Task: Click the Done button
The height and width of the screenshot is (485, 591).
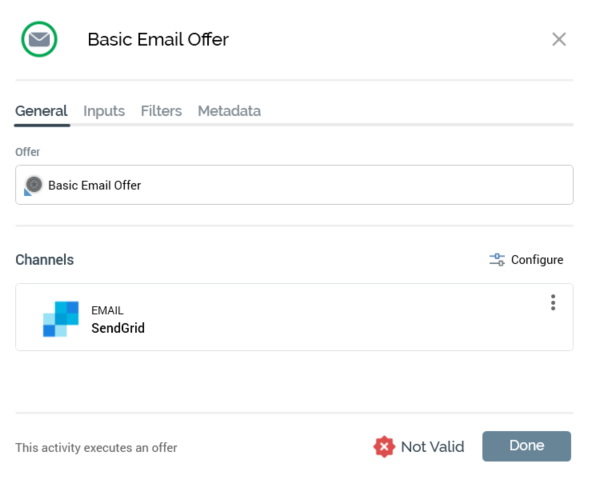Action: tap(527, 446)
